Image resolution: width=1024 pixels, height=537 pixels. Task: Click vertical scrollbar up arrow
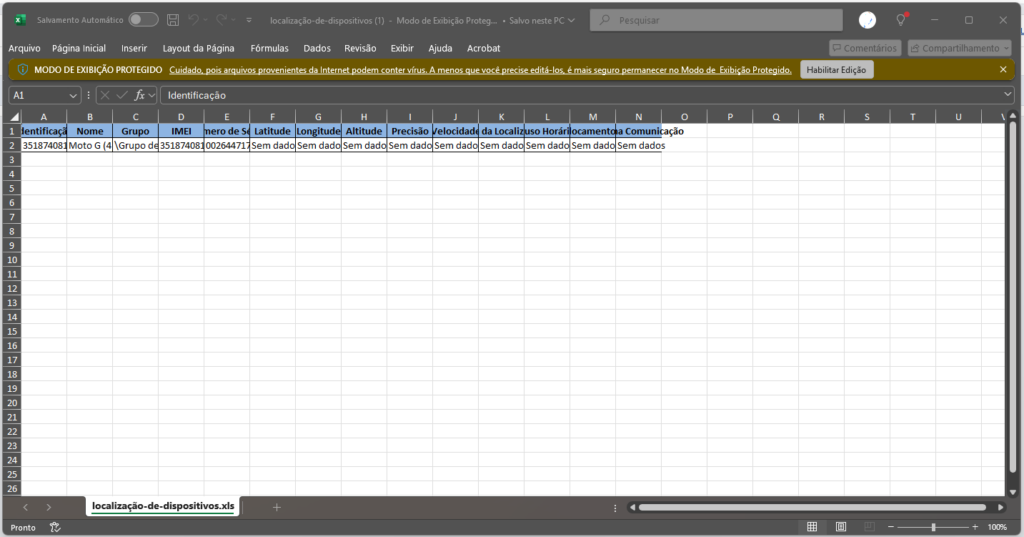1012,116
